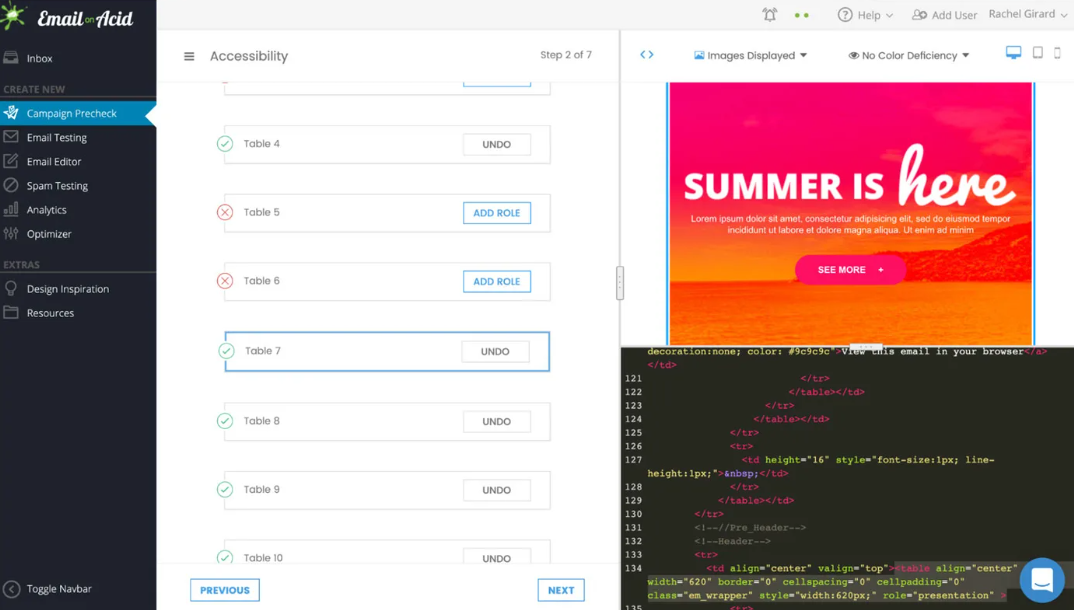Expand the Help dropdown chevron

890,15
